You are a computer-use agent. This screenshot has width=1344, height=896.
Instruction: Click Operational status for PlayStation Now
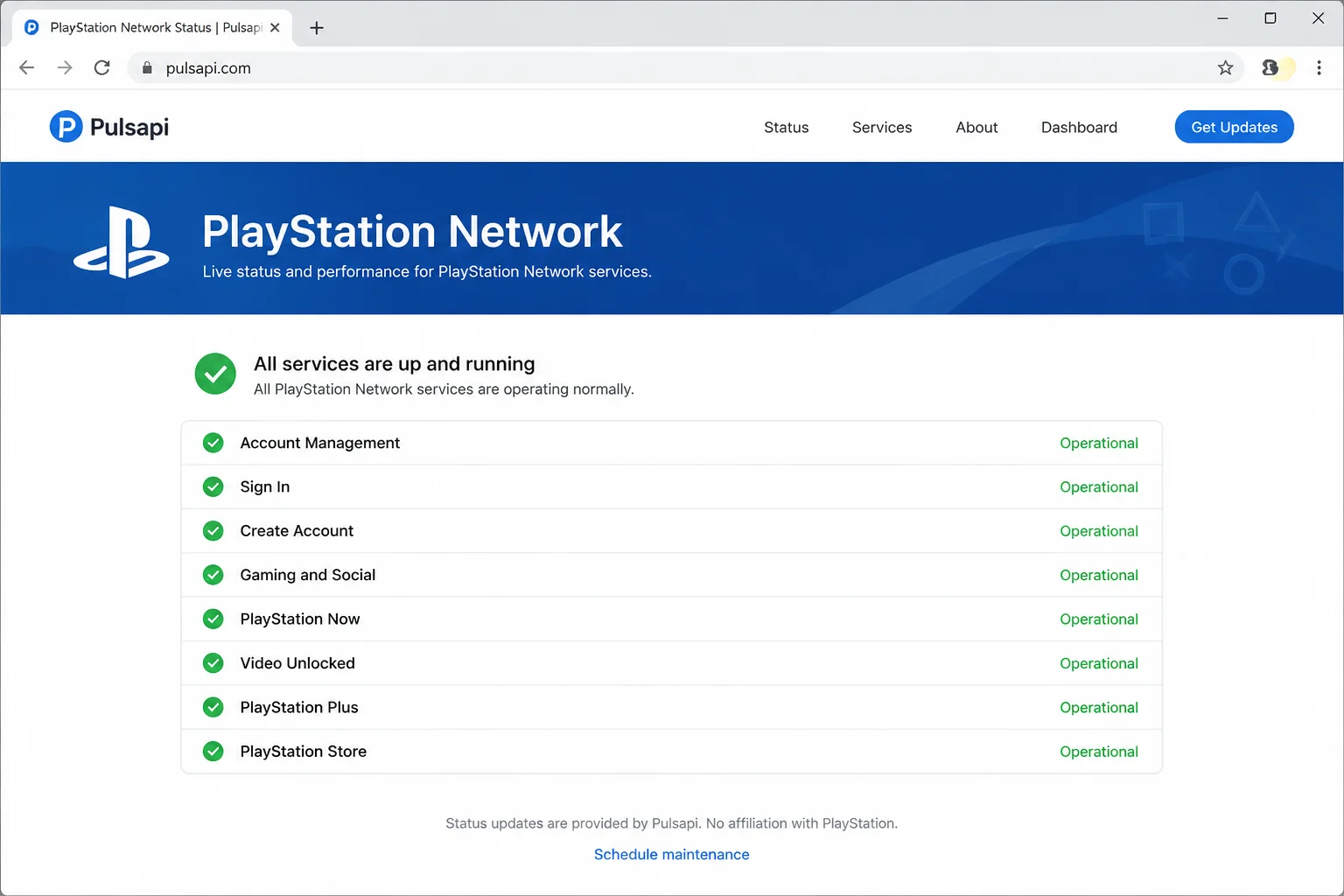point(1098,619)
